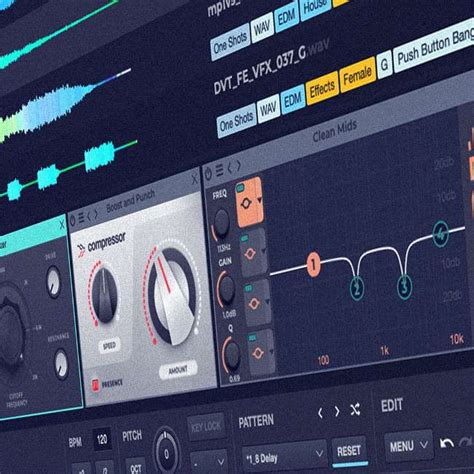Toggle the red PRESENCE switch
The width and height of the screenshot is (474, 474).
coord(96,385)
